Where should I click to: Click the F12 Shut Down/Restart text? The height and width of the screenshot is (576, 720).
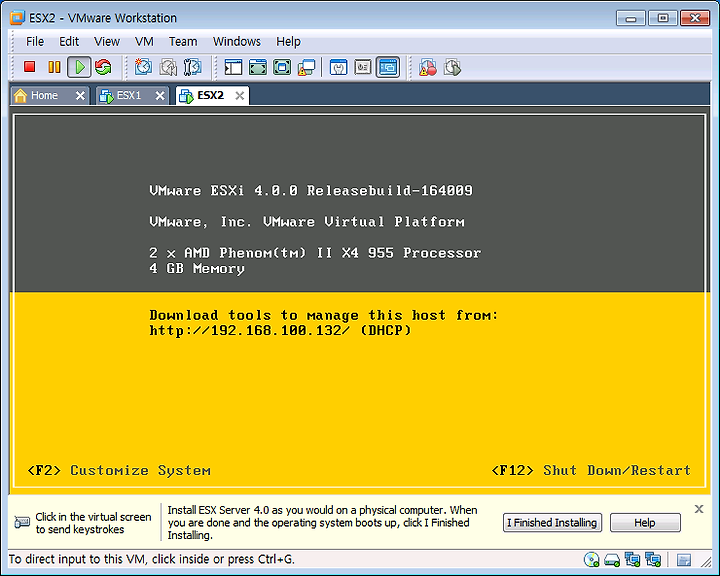click(591, 471)
